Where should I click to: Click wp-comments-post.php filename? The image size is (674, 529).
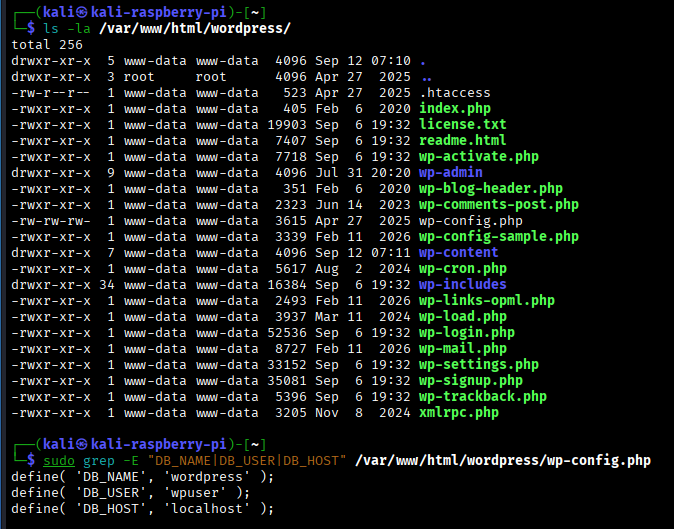point(499,205)
